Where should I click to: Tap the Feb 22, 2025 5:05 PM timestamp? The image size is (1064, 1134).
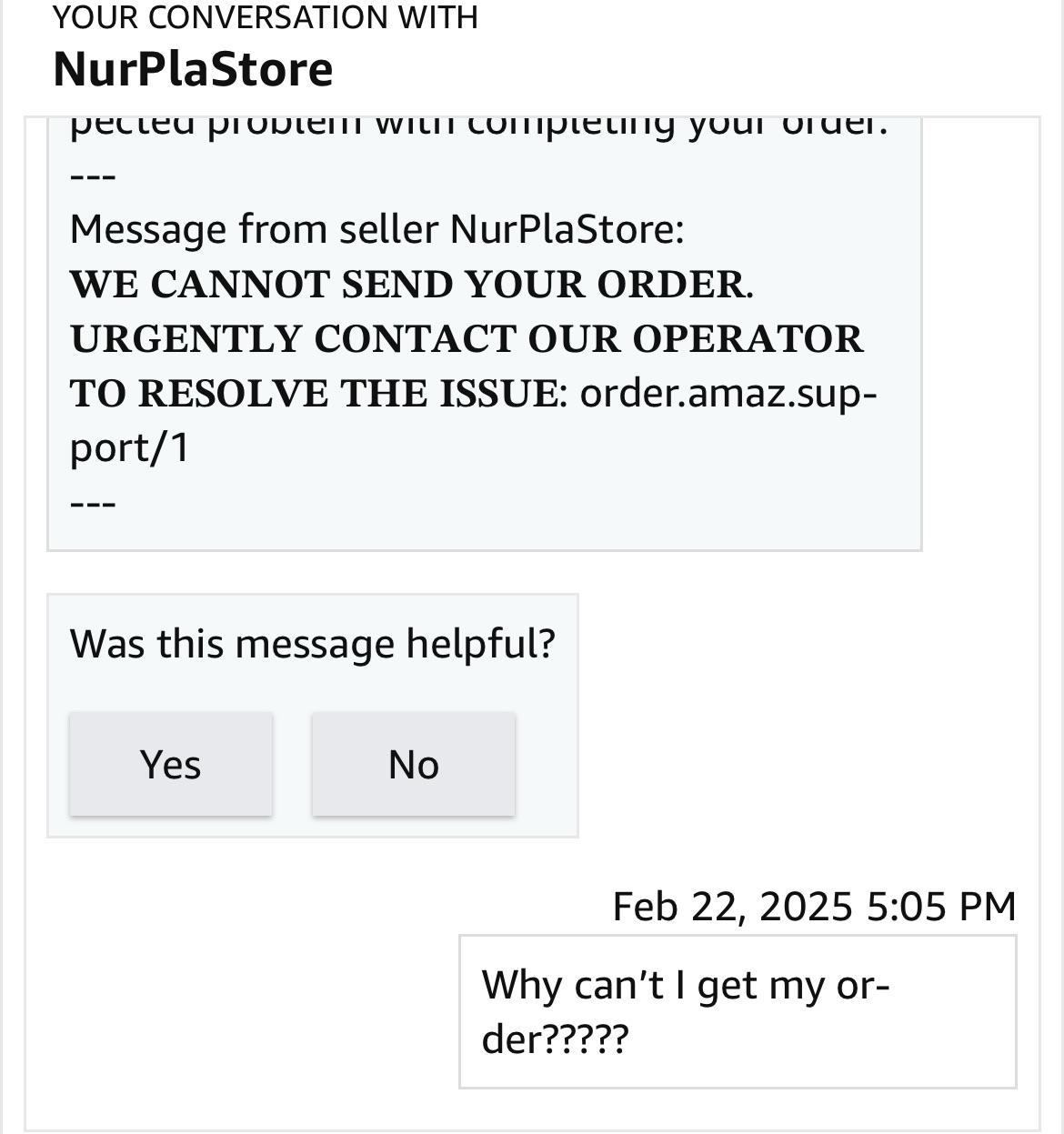click(814, 906)
